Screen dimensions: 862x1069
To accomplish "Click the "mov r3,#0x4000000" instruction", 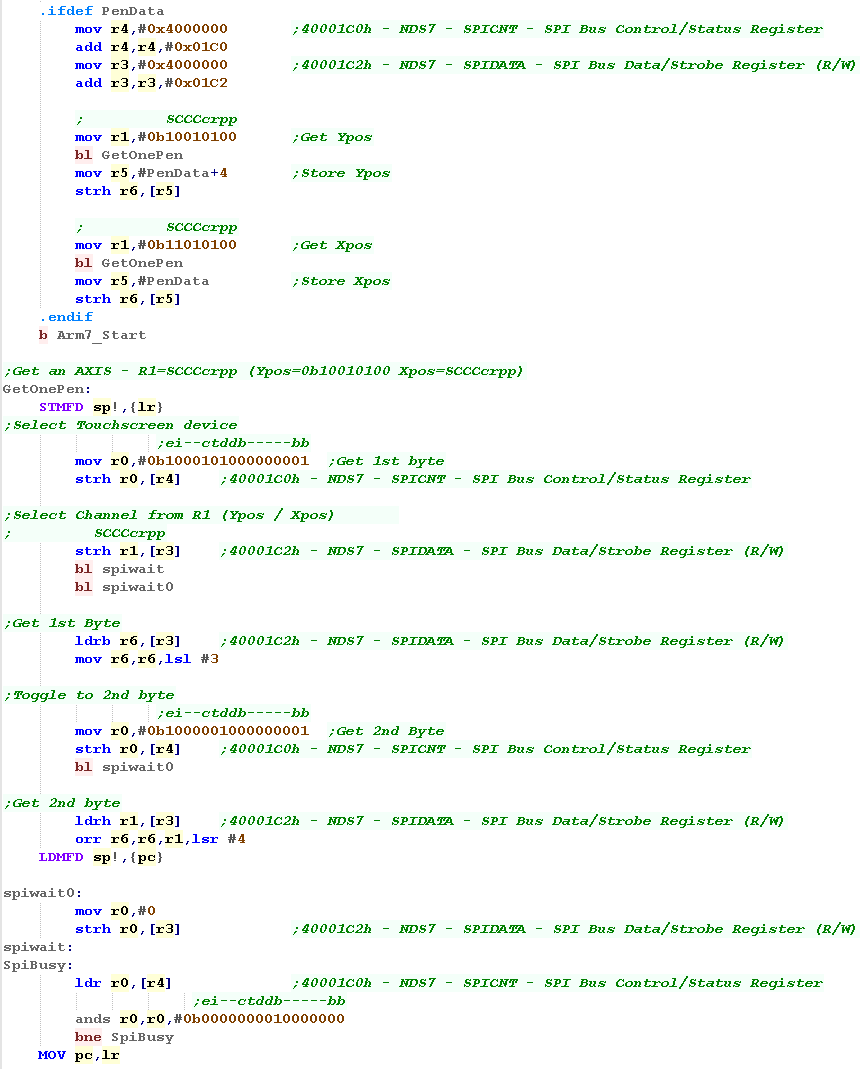I will (151, 65).
